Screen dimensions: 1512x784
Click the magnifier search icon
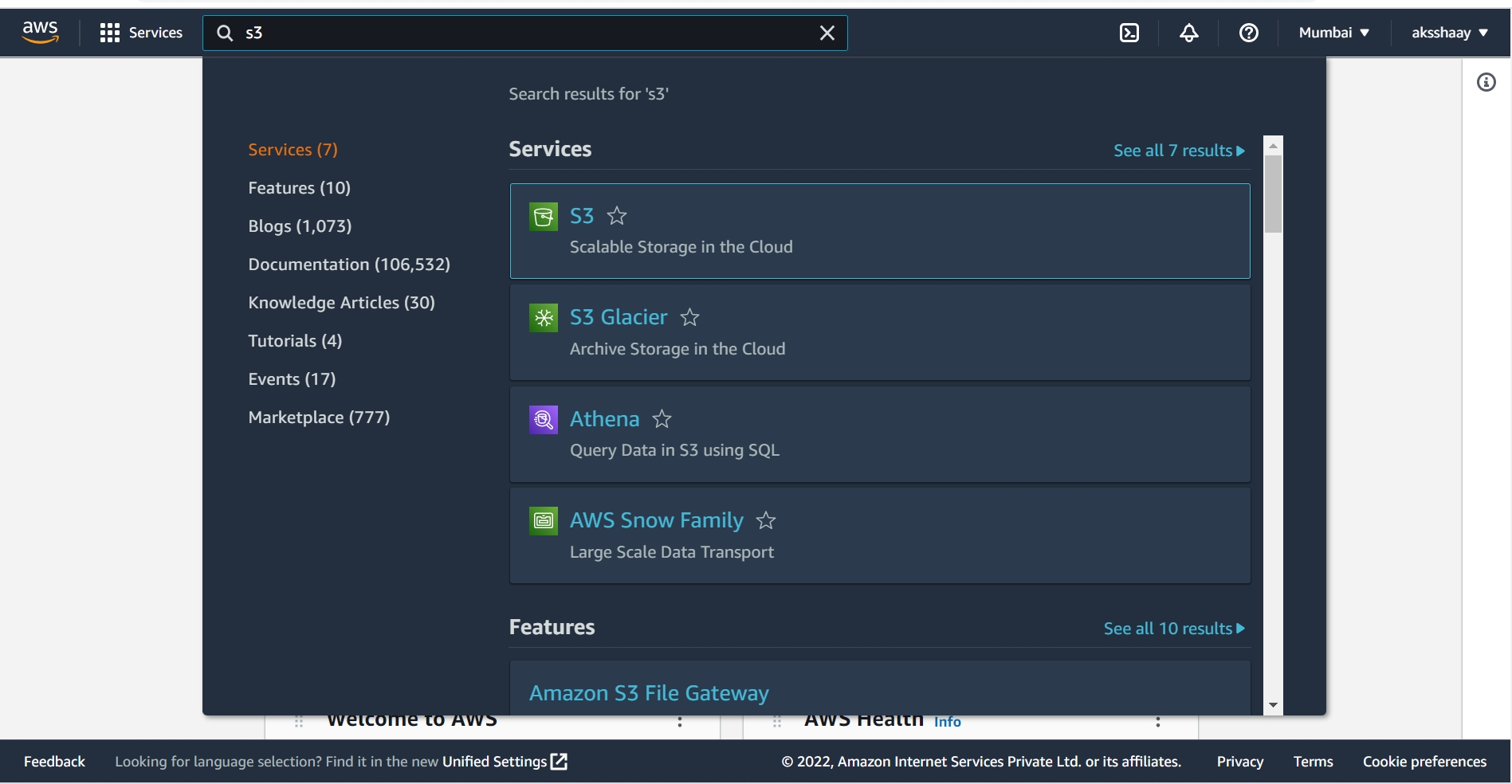pyautogui.click(x=225, y=33)
